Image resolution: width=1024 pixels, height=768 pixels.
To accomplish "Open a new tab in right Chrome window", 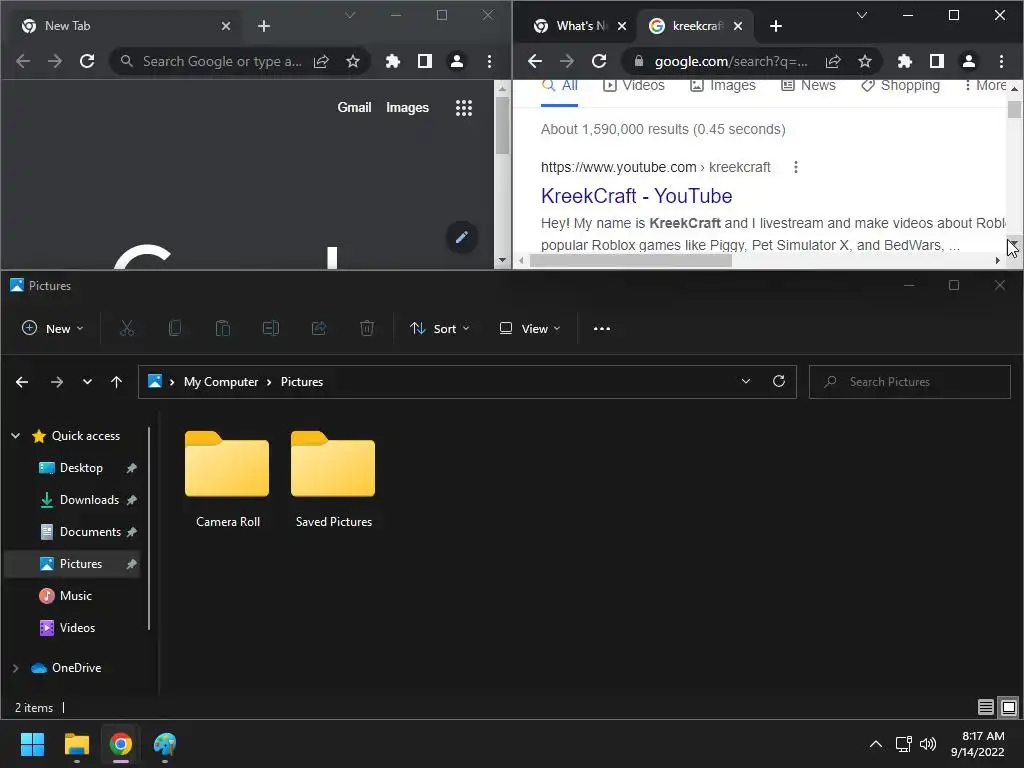I will tap(776, 26).
